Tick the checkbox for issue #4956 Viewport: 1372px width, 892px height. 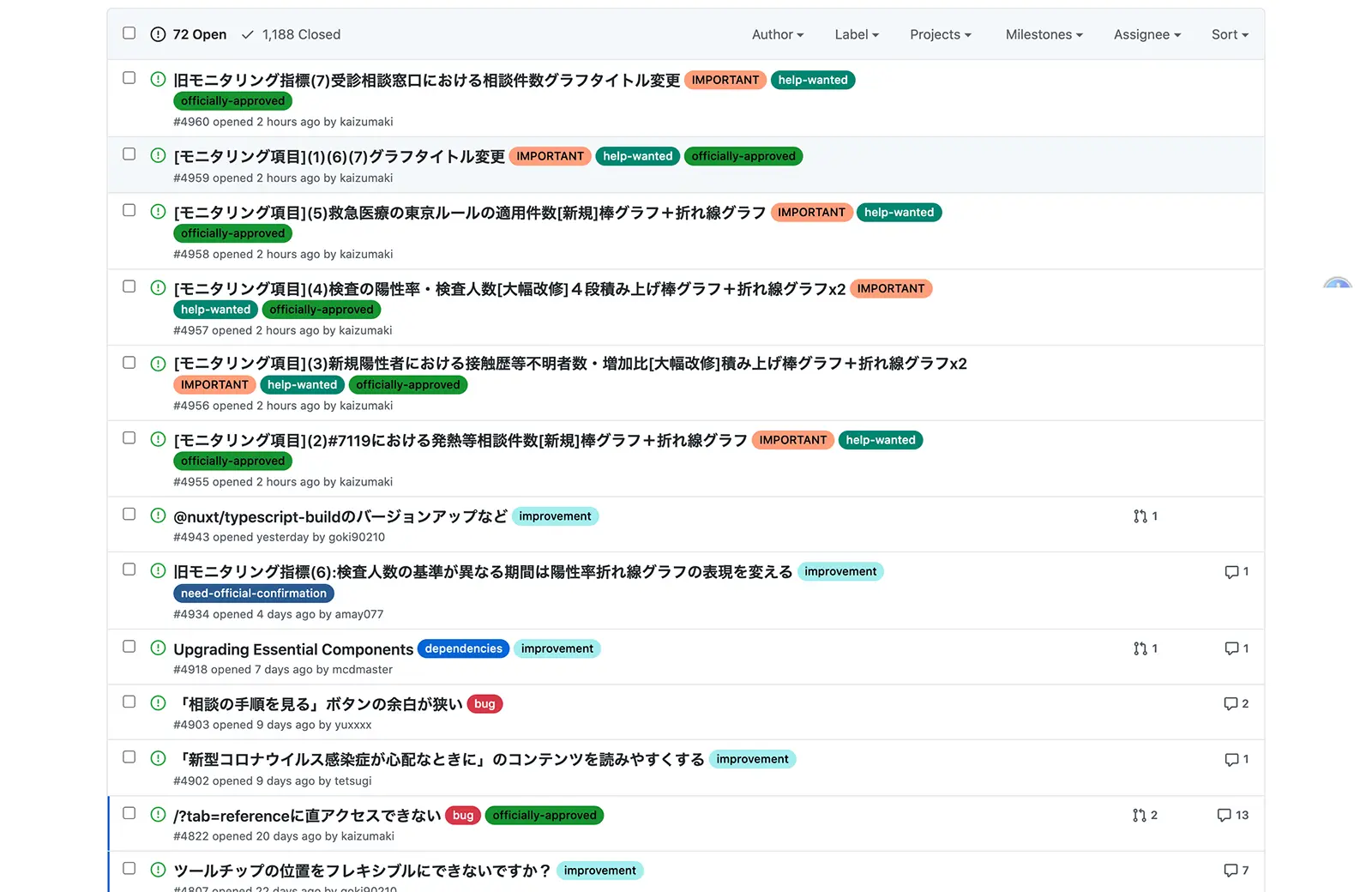[129, 363]
